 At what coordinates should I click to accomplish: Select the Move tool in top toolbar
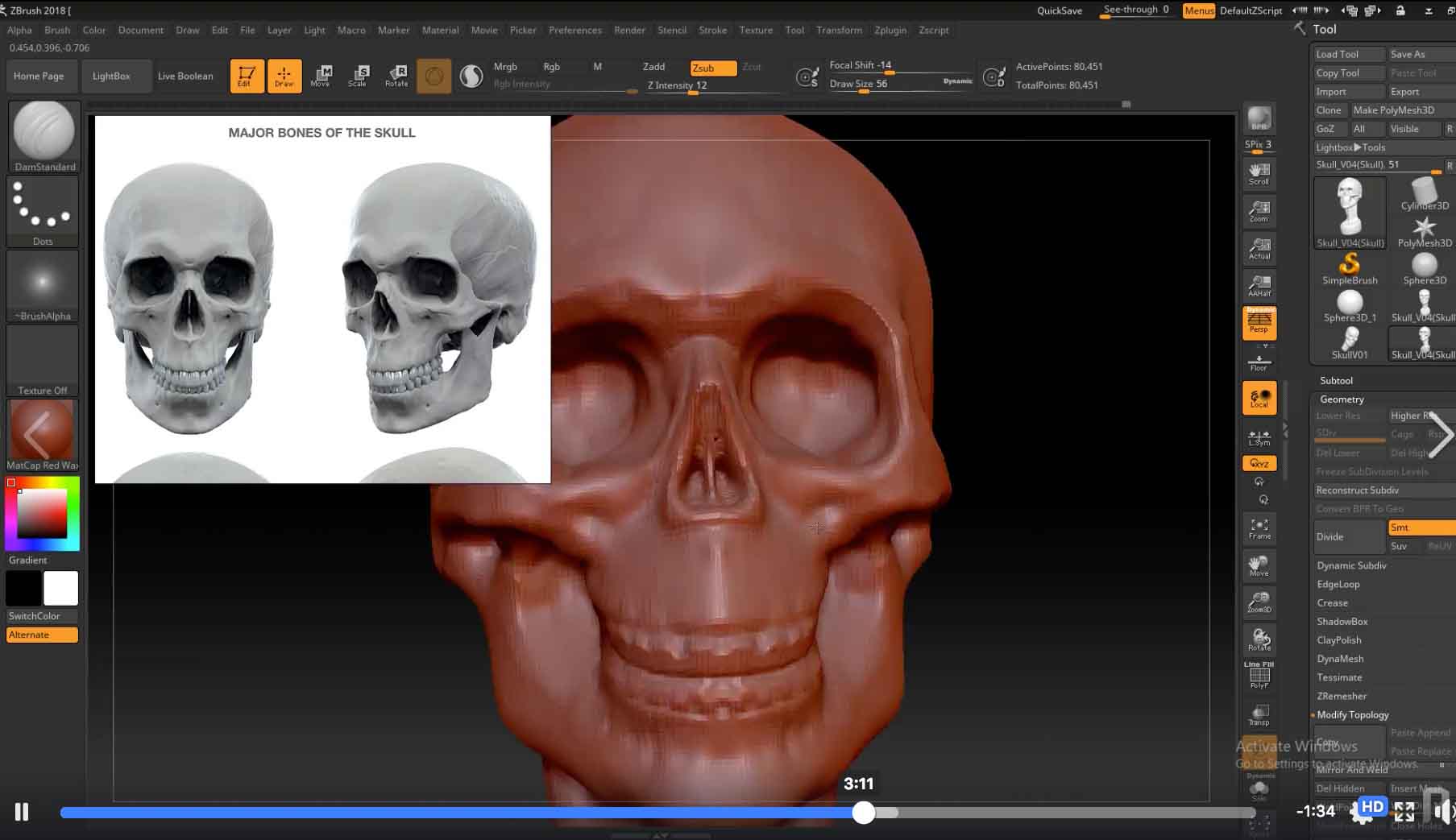coord(321,76)
